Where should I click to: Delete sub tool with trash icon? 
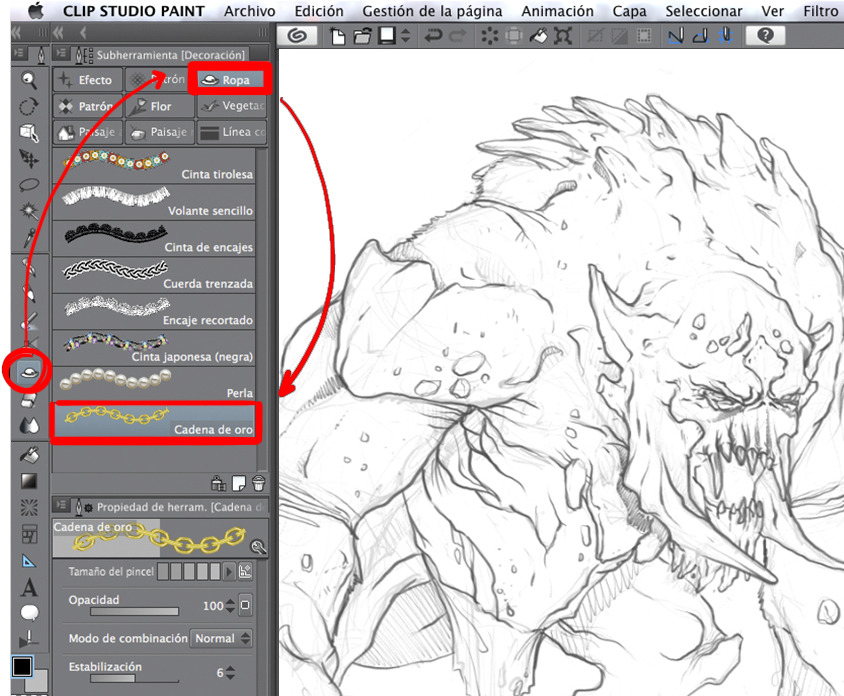258,483
